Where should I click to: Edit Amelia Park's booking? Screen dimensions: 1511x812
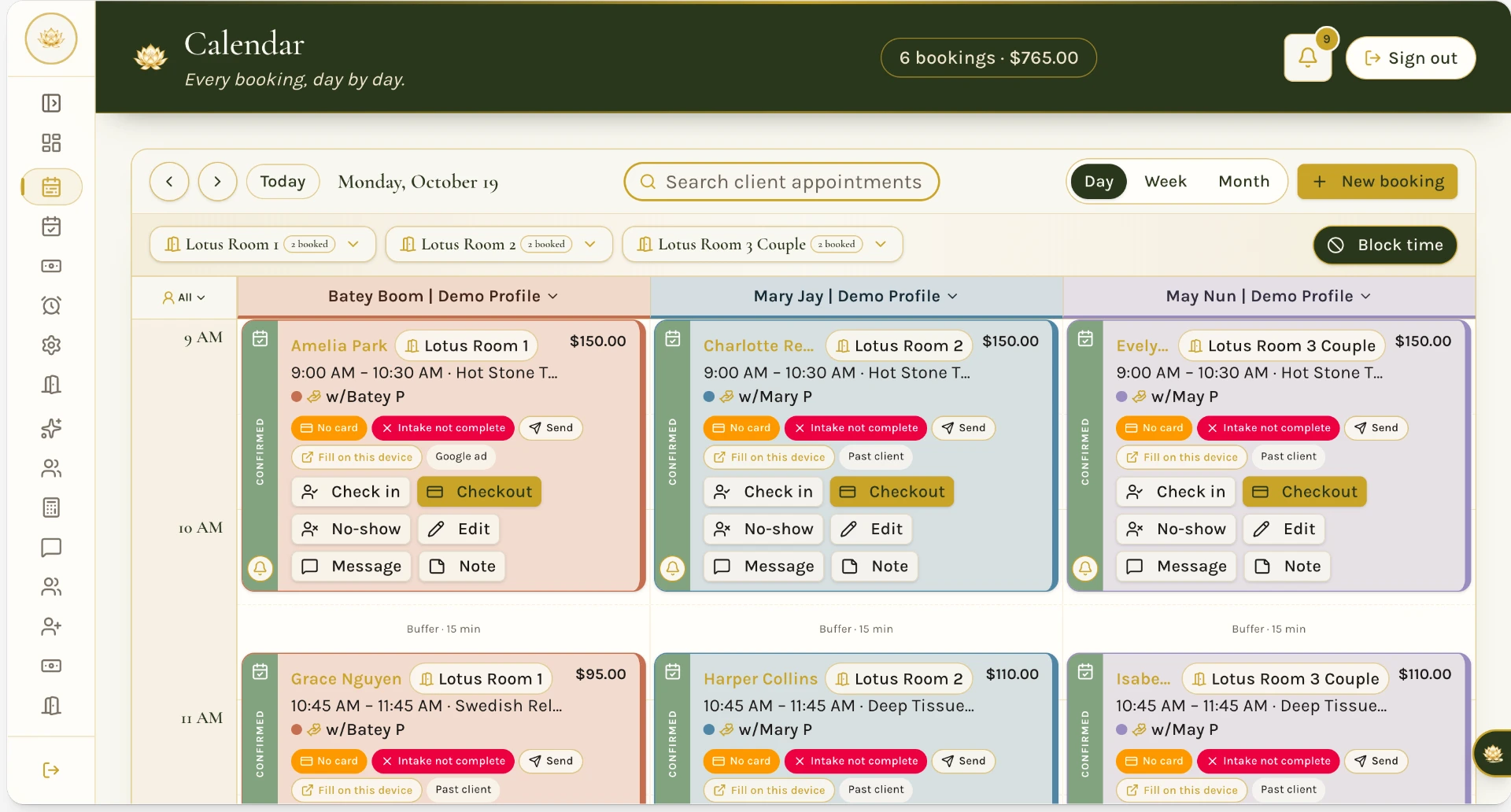[459, 529]
